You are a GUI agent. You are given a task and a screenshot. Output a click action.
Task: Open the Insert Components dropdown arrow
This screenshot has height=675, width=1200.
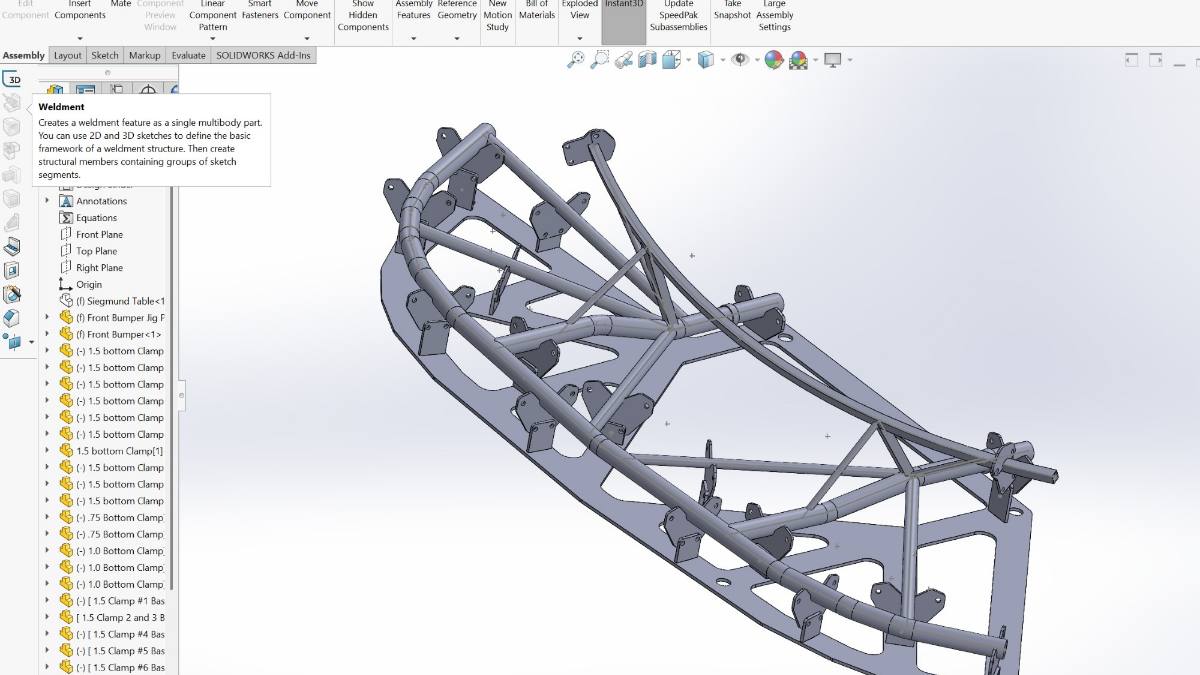pos(80,39)
